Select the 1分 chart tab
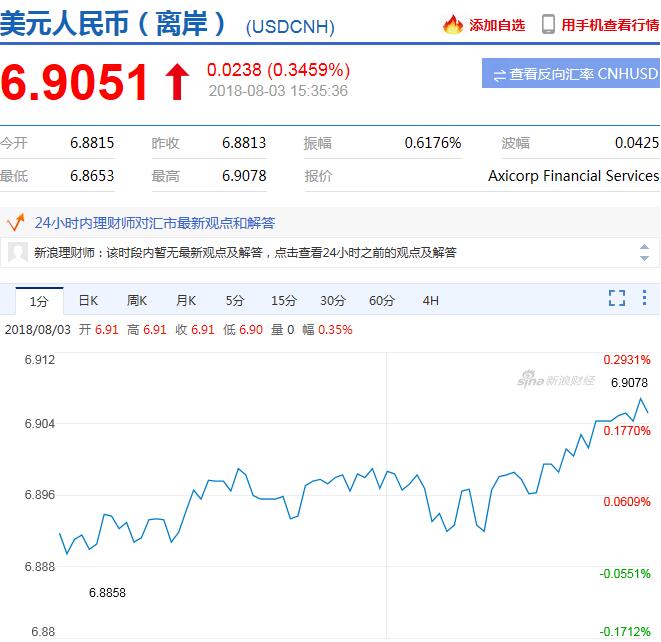The image size is (661, 642). (39, 300)
